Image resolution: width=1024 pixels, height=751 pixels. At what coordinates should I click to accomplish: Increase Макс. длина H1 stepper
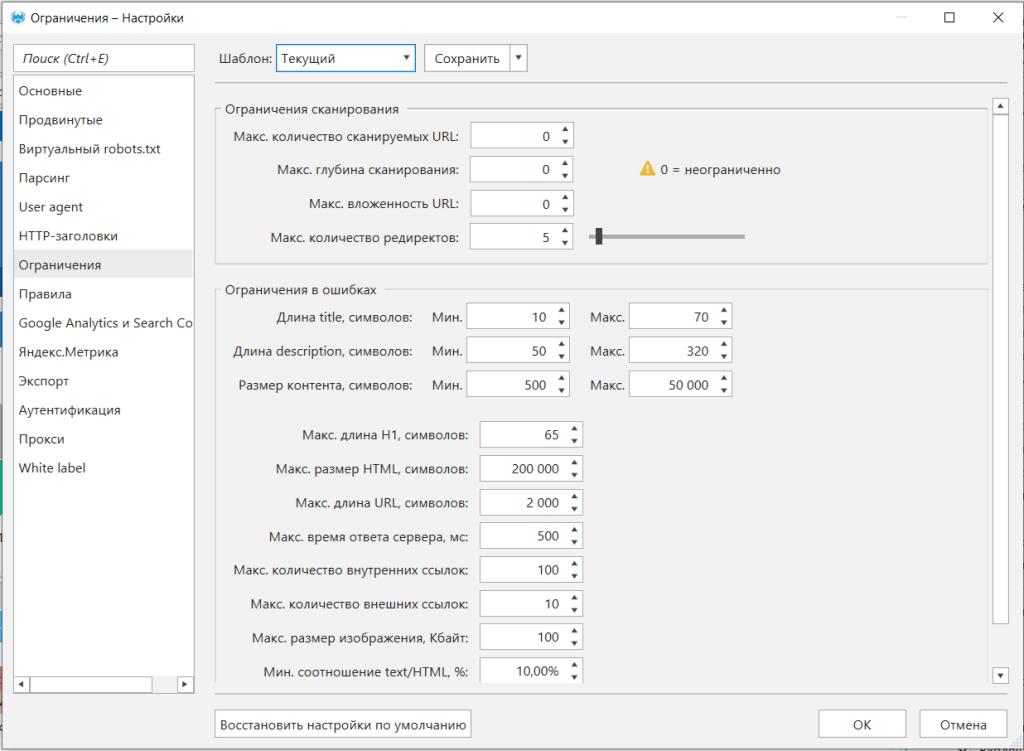tap(574, 428)
